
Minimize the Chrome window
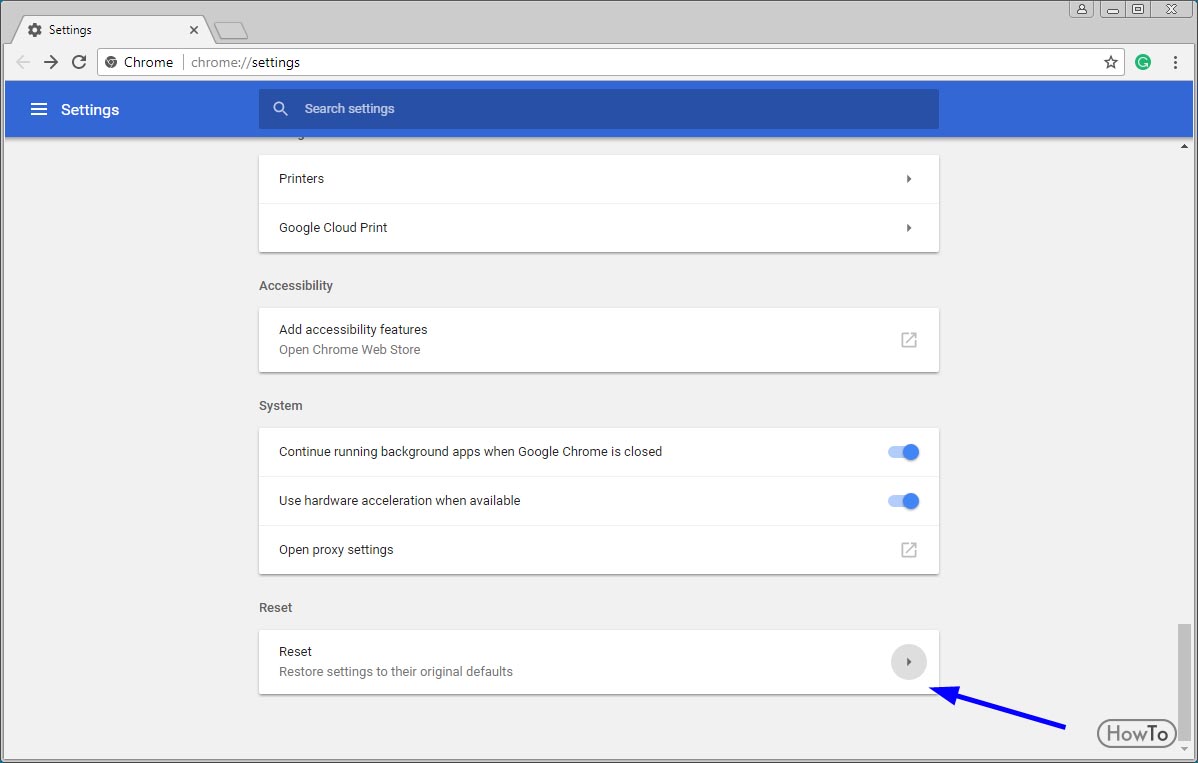1112,9
